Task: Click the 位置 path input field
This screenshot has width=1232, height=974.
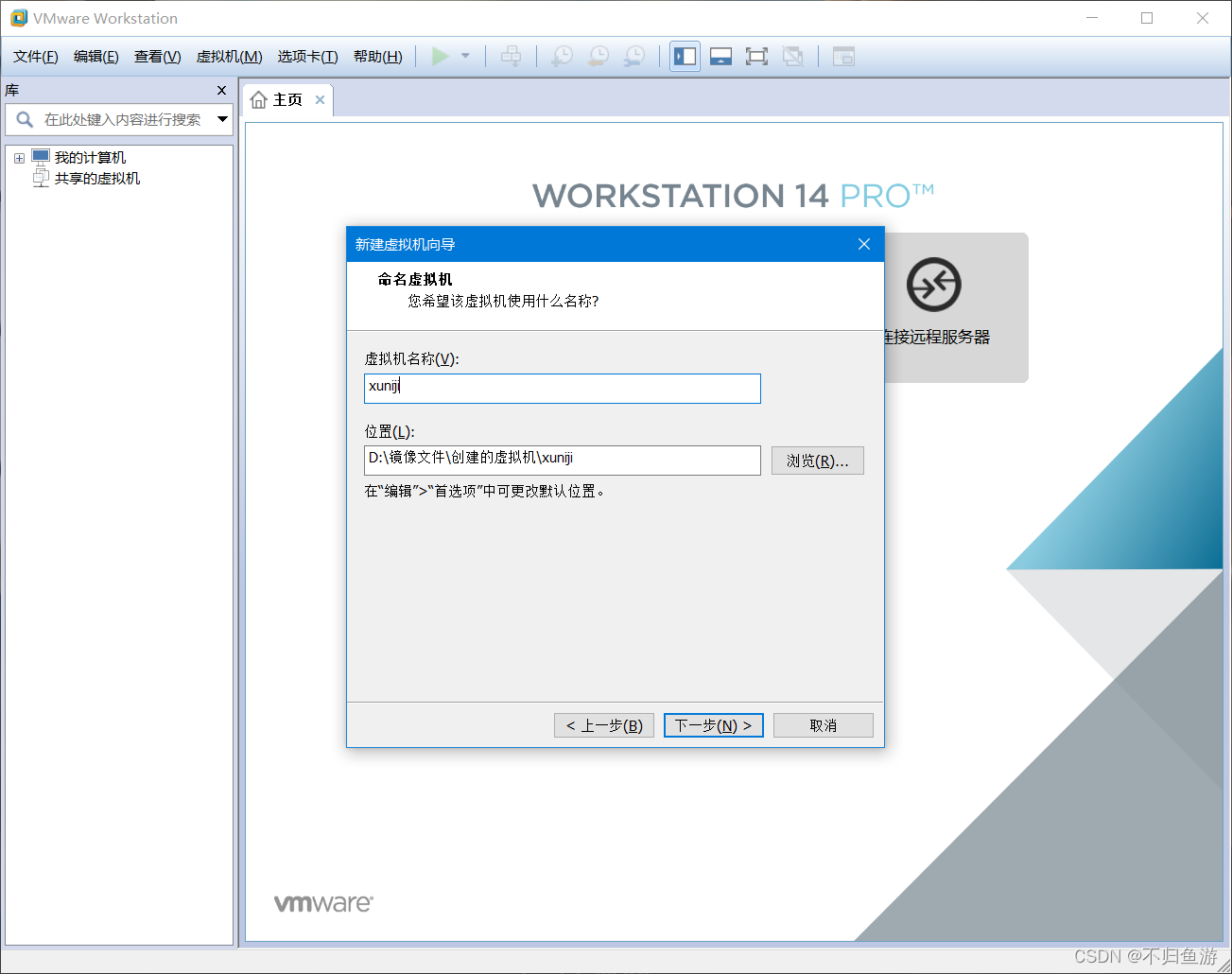Action: (563, 461)
